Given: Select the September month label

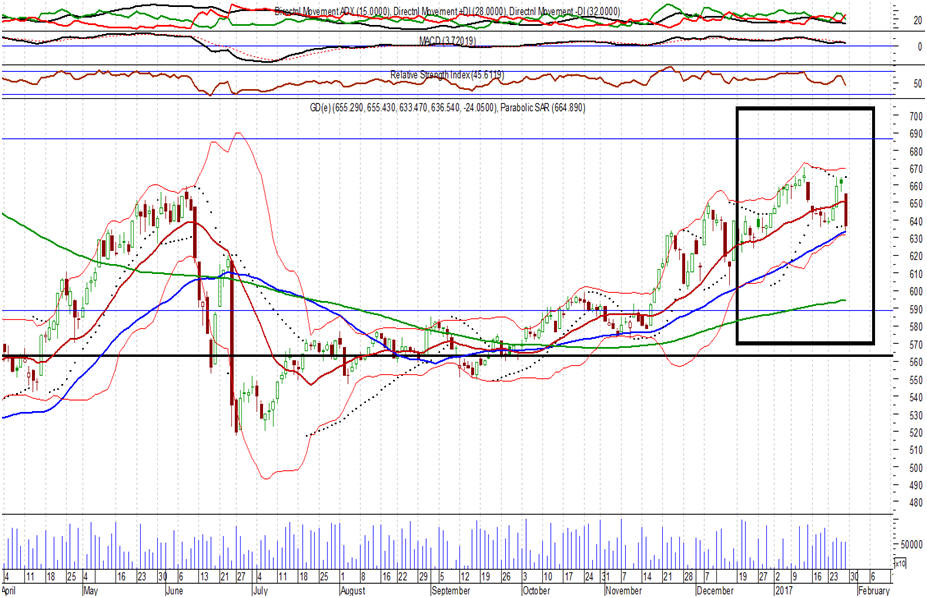Looking at the screenshot, I should click(x=450, y=591).
